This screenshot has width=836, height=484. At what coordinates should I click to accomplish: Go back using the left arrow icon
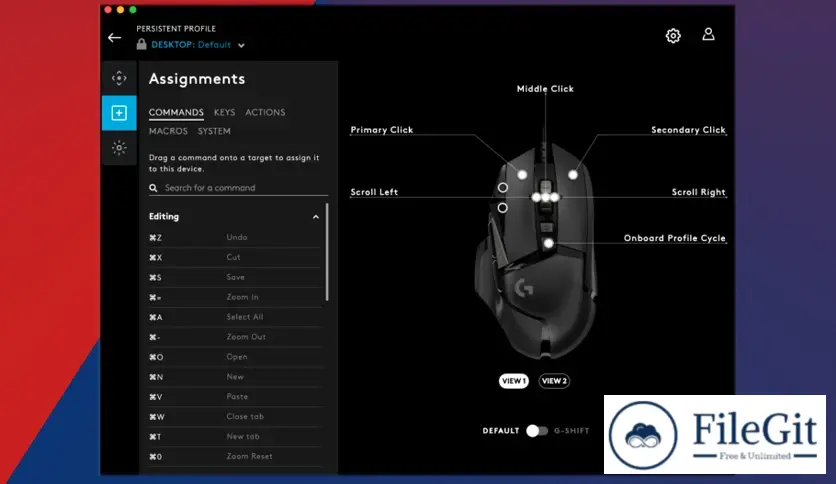pyautogui.click(x=115, y=38)
